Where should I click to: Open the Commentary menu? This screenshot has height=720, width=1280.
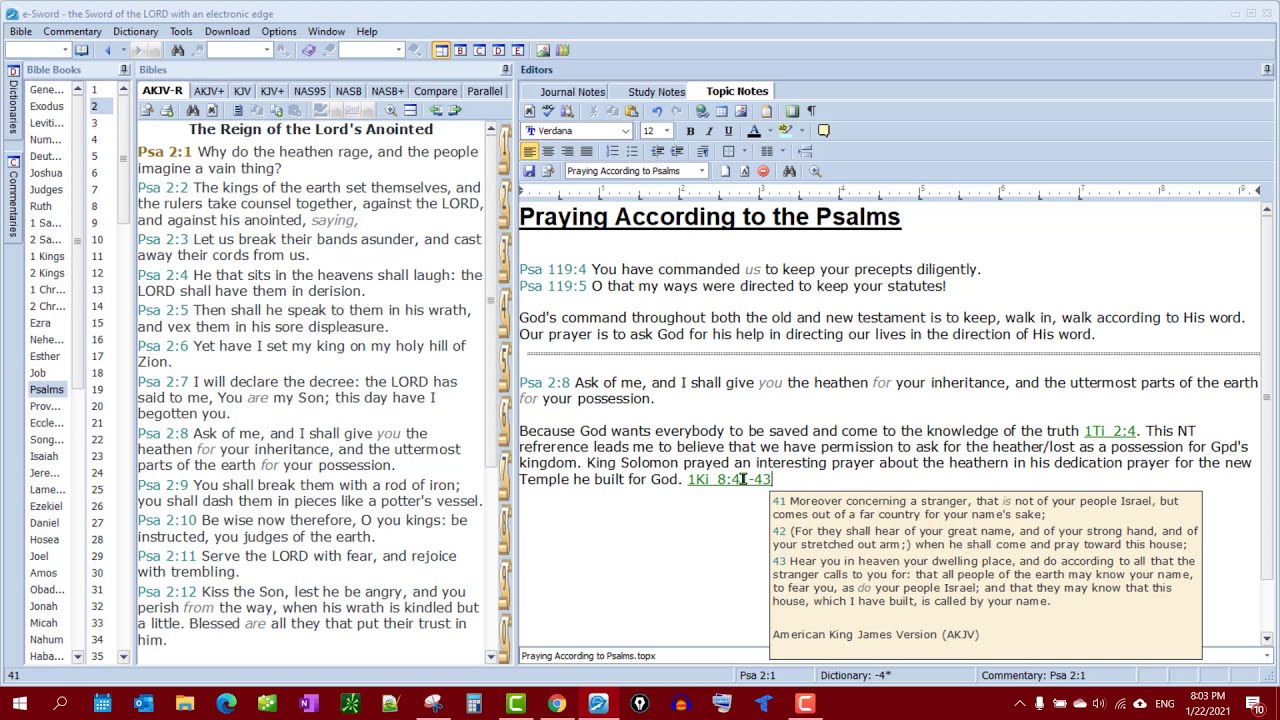coord(72,32)
